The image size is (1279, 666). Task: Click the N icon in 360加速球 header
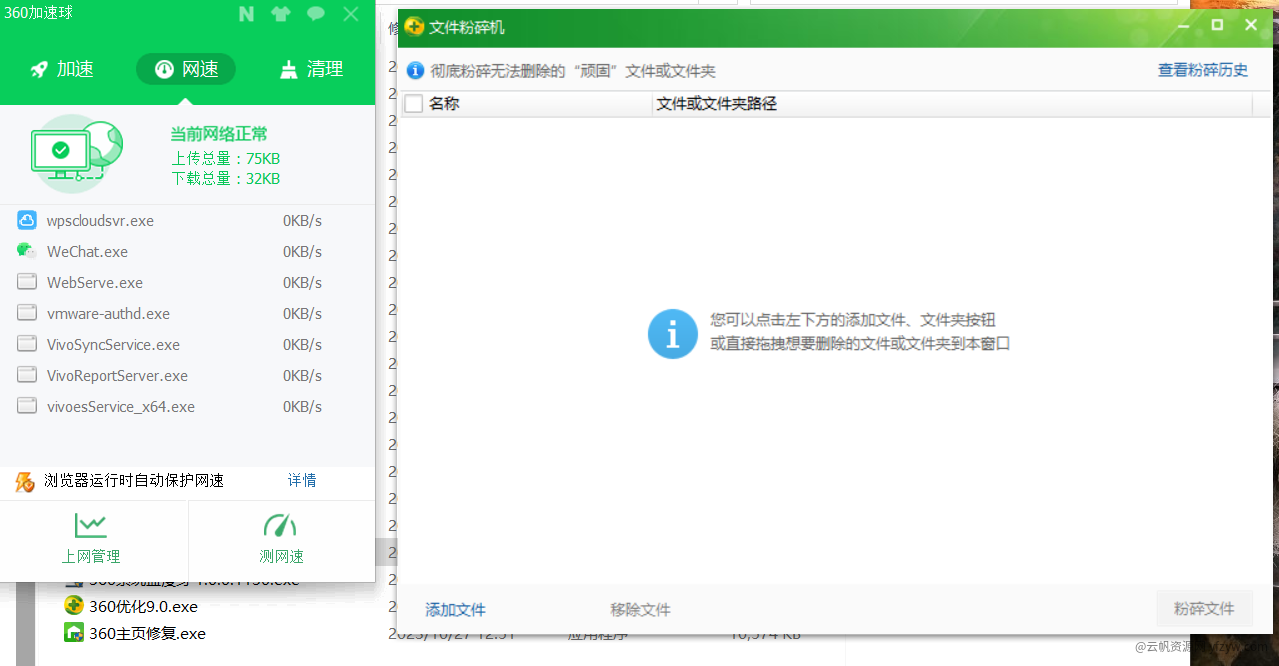click(247, 14)
